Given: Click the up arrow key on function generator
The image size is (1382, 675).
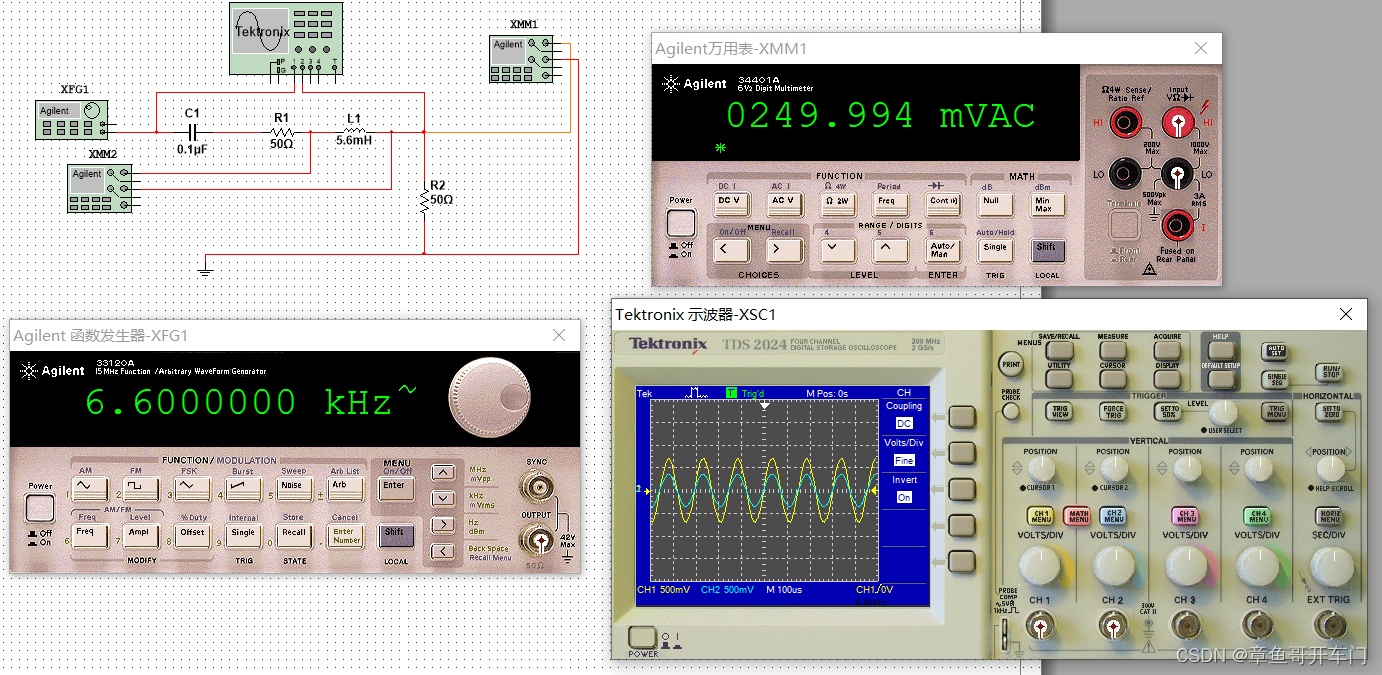Looking at the screenshot, I should click(x=441, y=473).
